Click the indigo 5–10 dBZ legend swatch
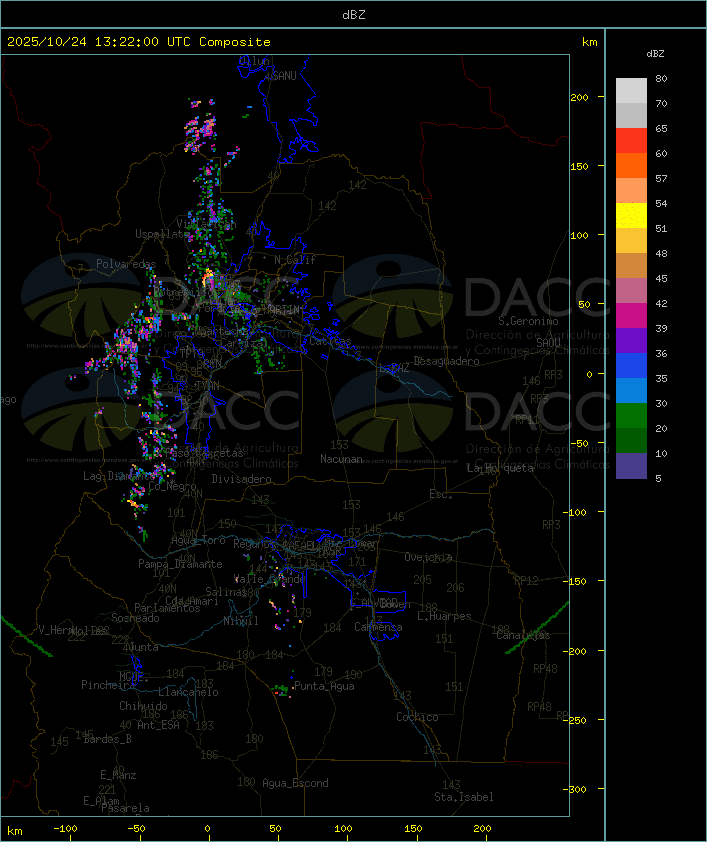Screen dimensions: 707x842 click(x=631, y=466)
